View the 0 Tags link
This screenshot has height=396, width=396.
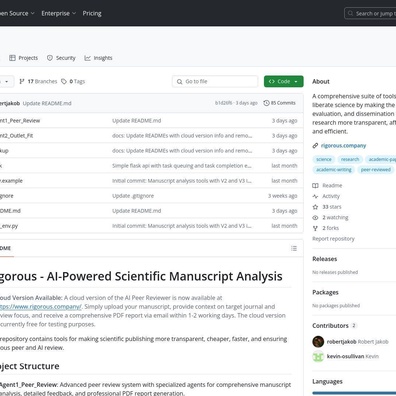pyautogui.click(x=73, y=81)
